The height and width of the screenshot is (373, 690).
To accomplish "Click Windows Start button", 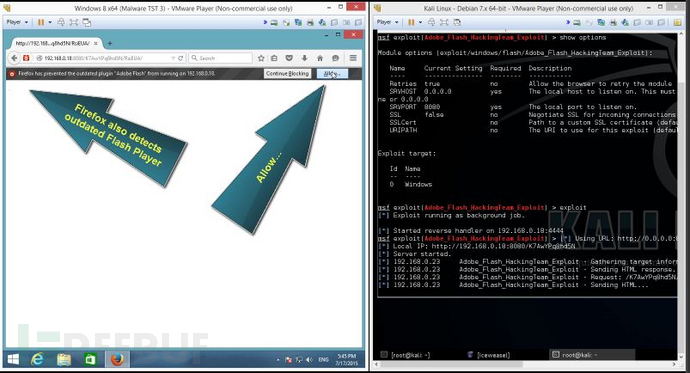I will pos(13,359).
